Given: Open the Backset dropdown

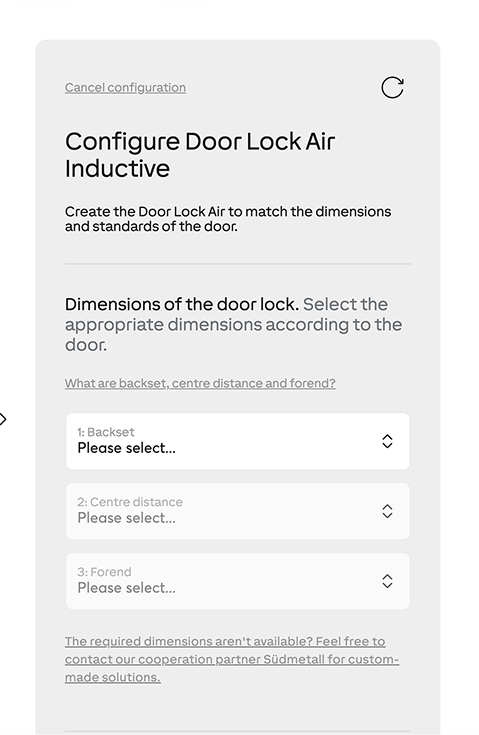Looking at the screenshot, I should [238, 441].
